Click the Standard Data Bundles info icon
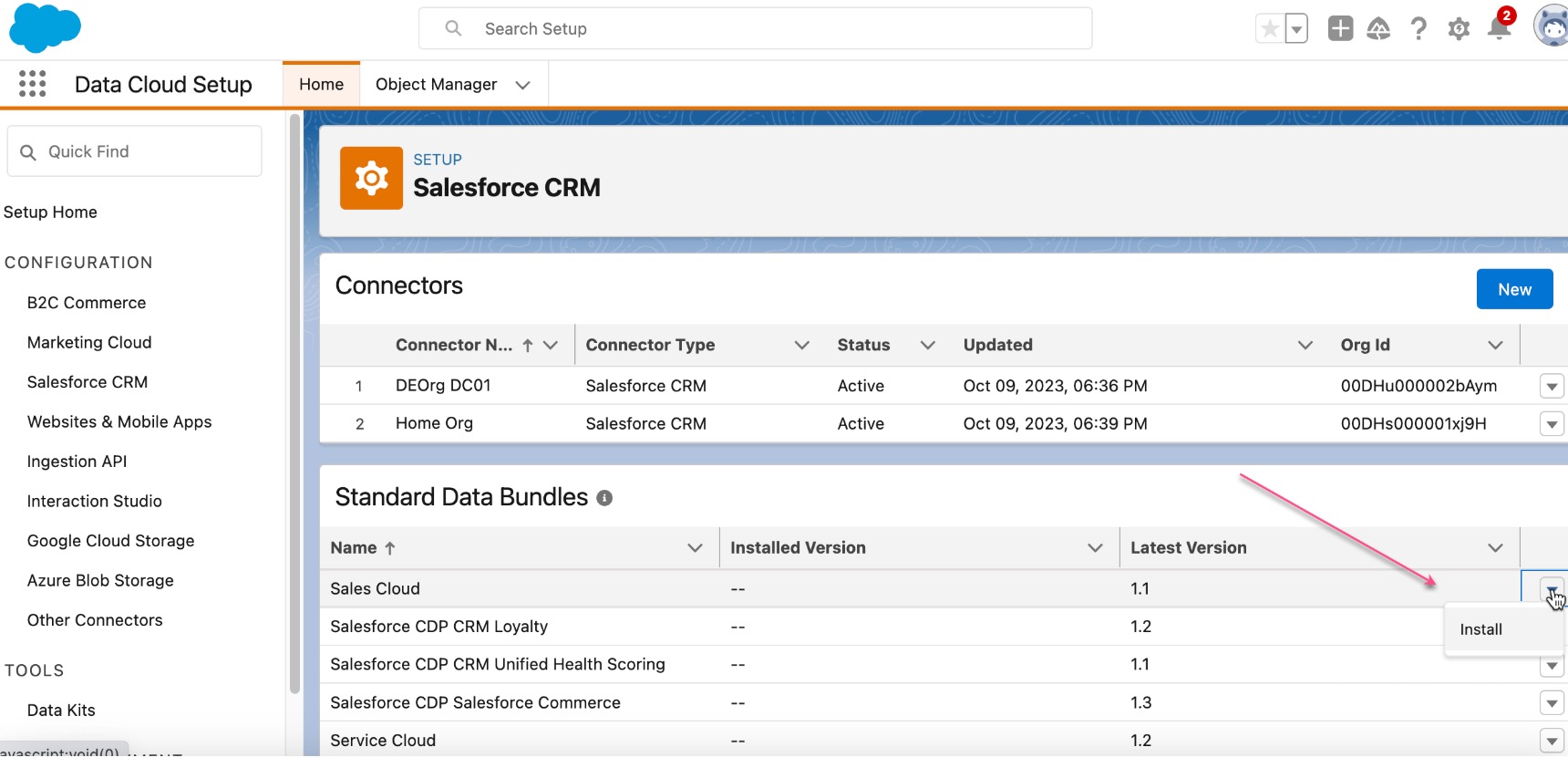This screenshot has height=768, width=1568. pyautogui.click(x=604, y=498)
